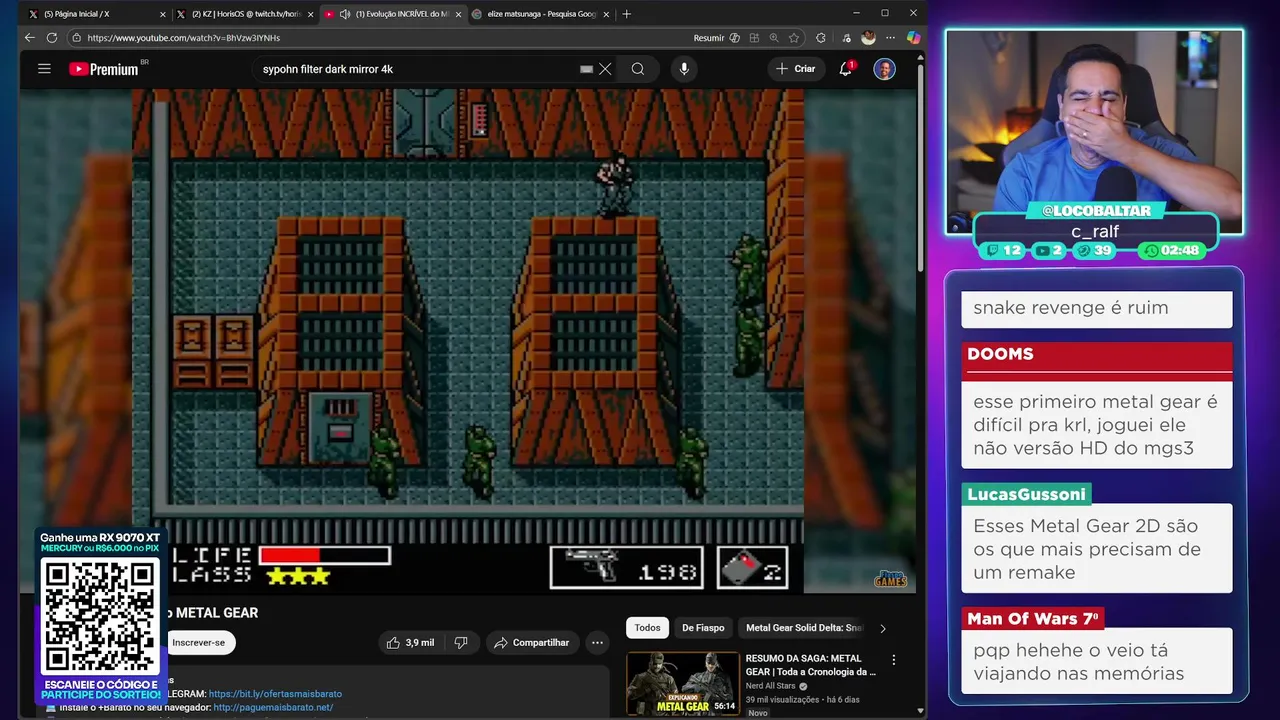
Task: Open the browser extensions icon
Action: point(821,38)
